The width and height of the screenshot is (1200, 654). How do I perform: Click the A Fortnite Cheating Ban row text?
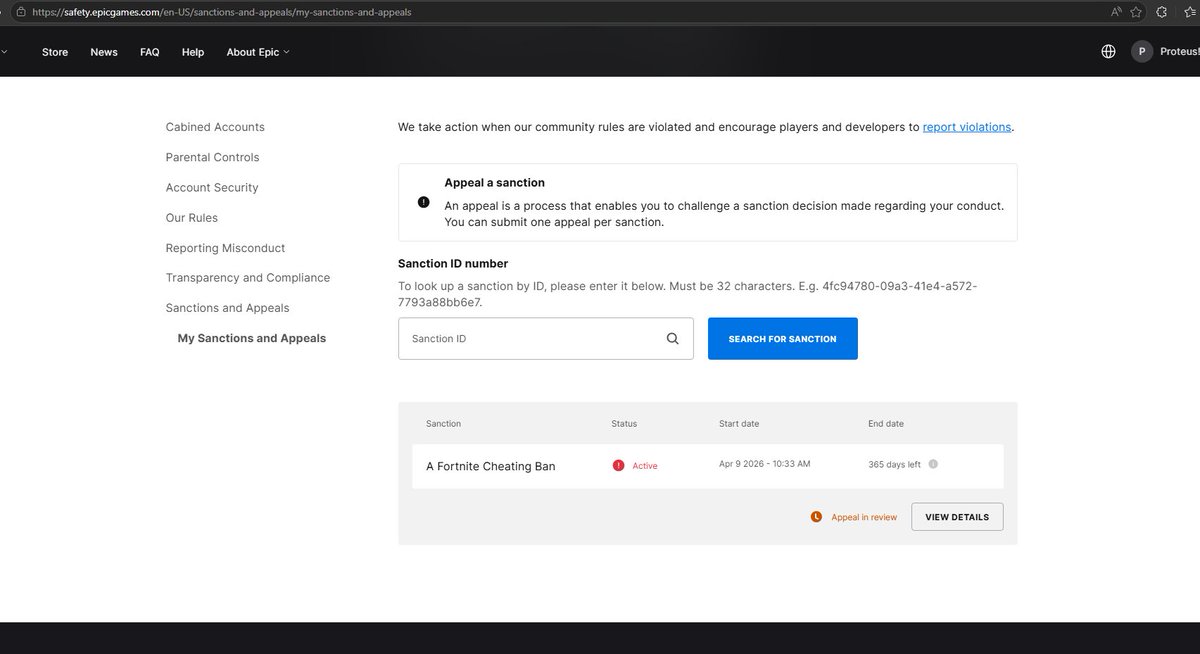pos(490,466)
